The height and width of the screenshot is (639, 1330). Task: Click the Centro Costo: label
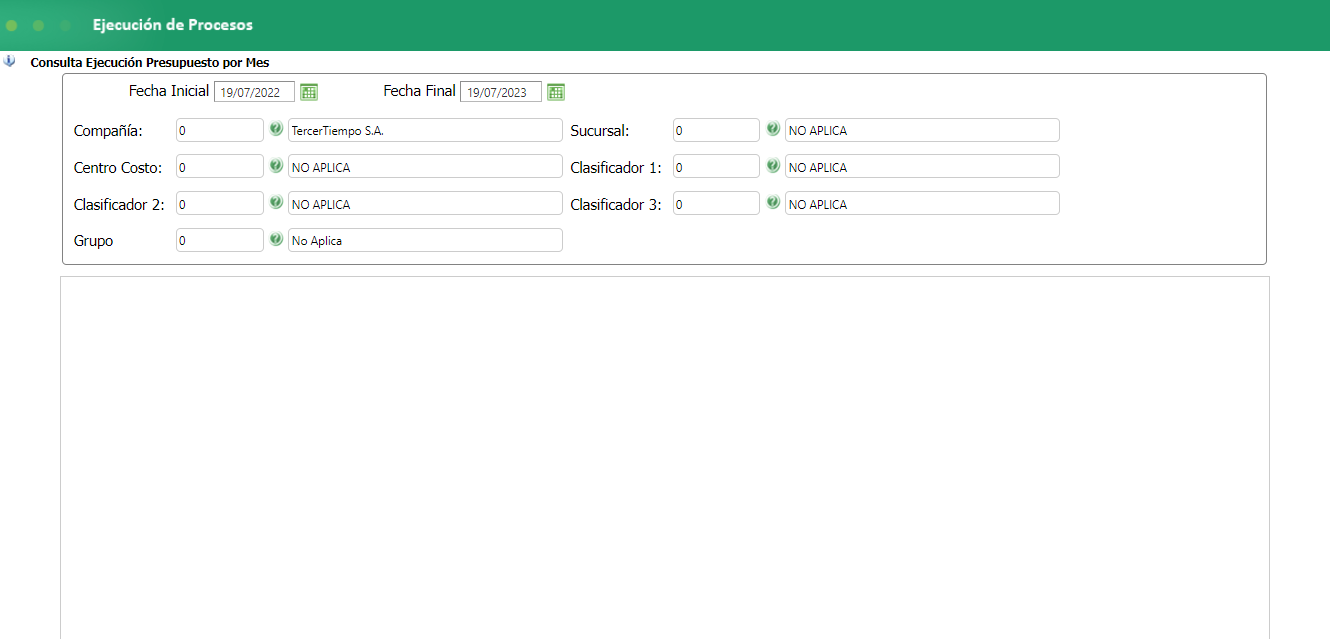pyautogui.click(x=118, y=168)
